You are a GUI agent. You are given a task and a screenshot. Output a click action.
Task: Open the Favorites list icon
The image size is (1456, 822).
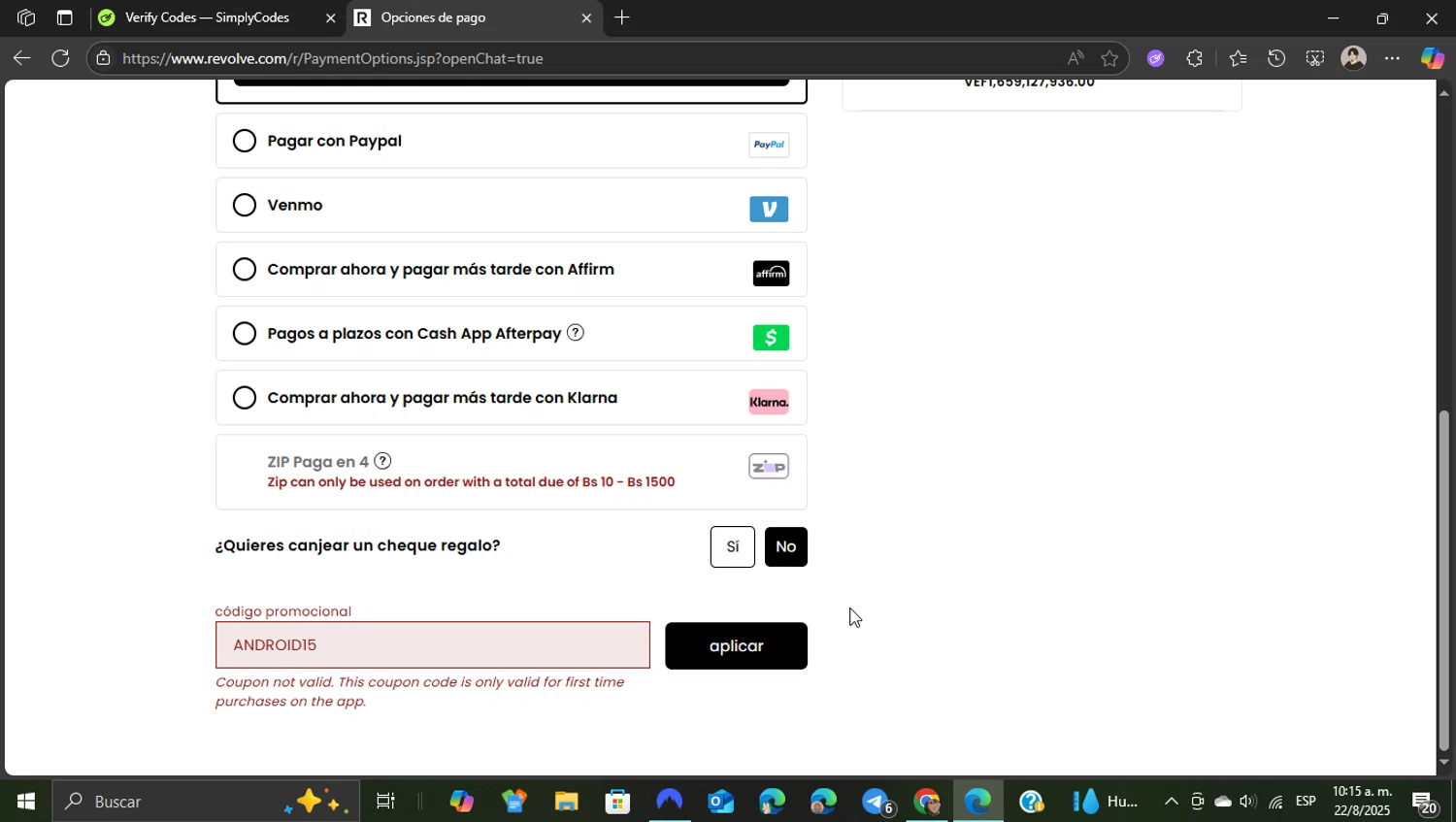coord(1238,58)
